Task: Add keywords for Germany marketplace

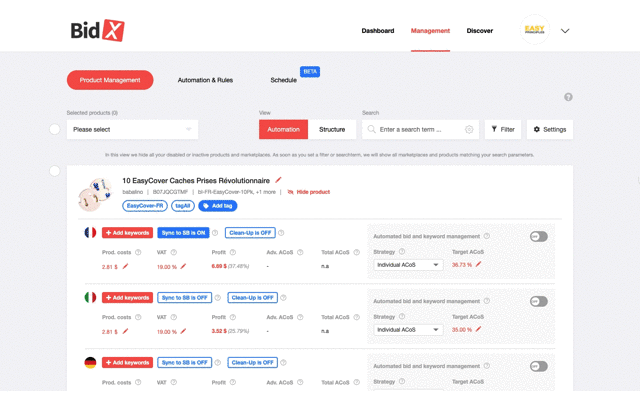Action: coord(127,362)
